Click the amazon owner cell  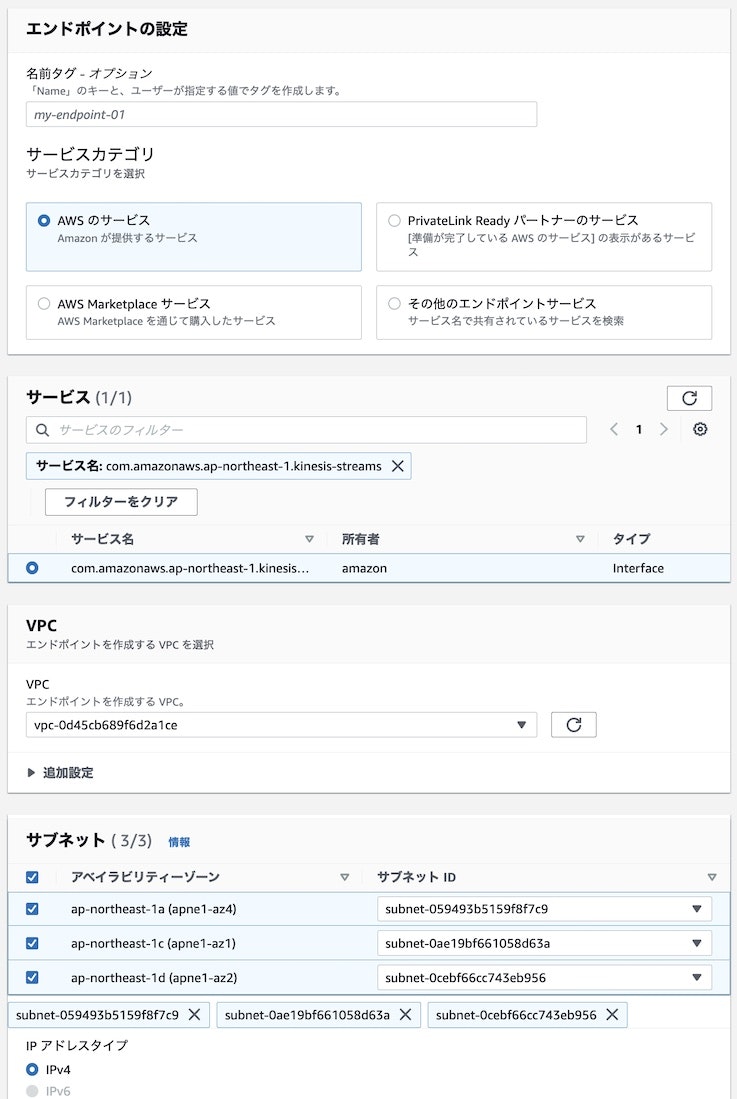click(364, 568)
